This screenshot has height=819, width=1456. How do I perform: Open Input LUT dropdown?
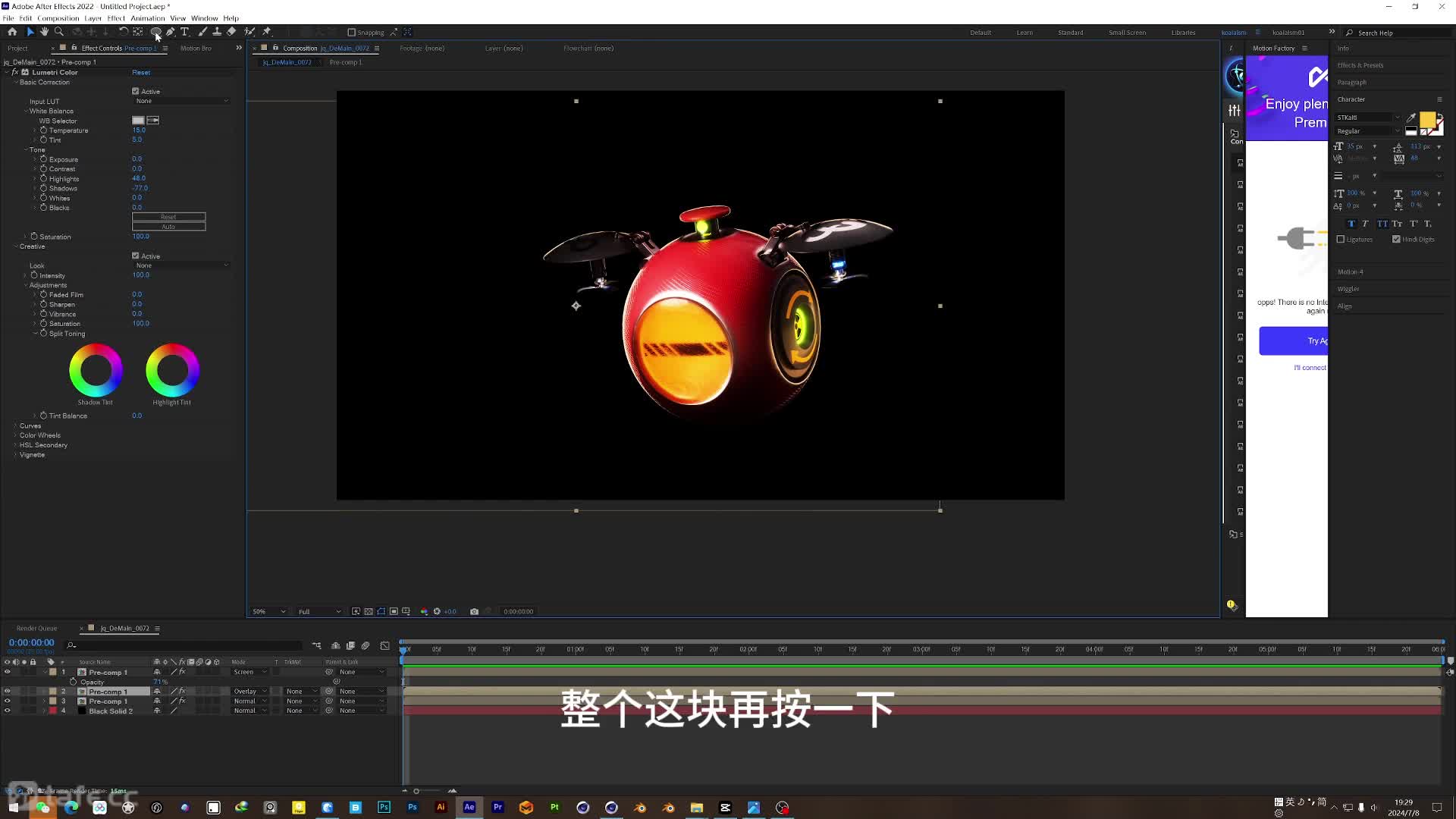(x=181, y=101)
